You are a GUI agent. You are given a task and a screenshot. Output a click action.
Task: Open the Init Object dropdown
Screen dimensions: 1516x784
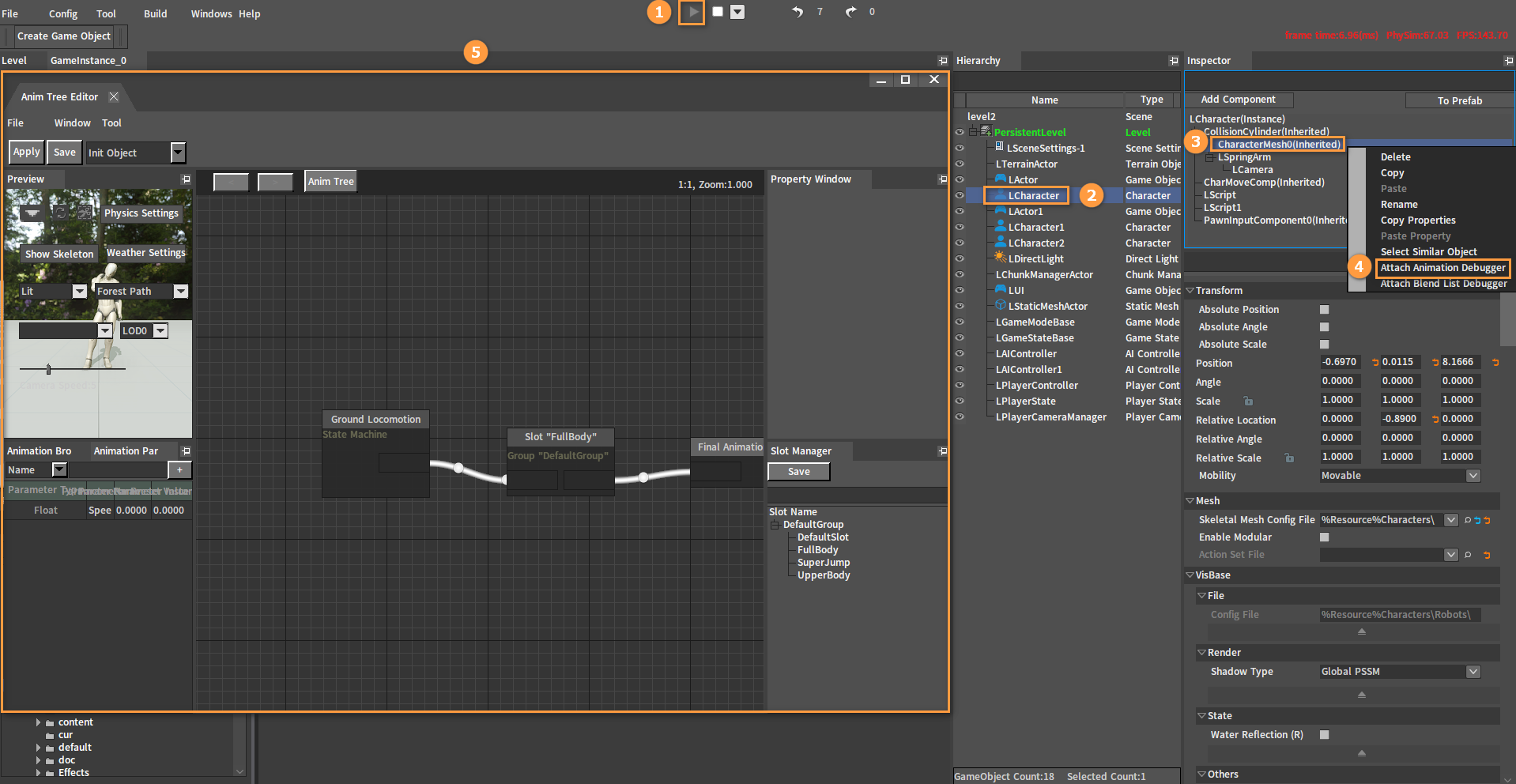[178, 152]
